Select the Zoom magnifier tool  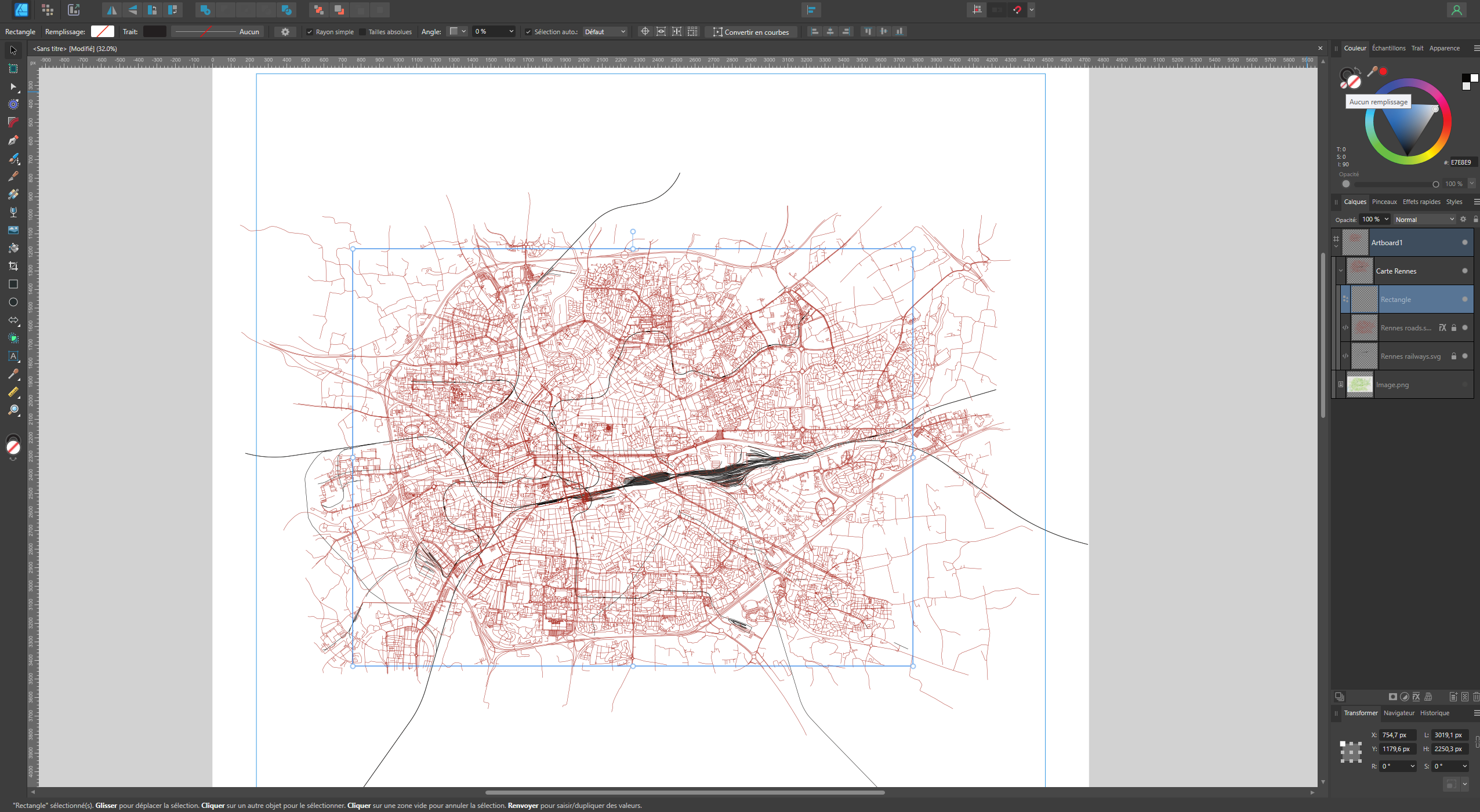[x=13, y=410]
